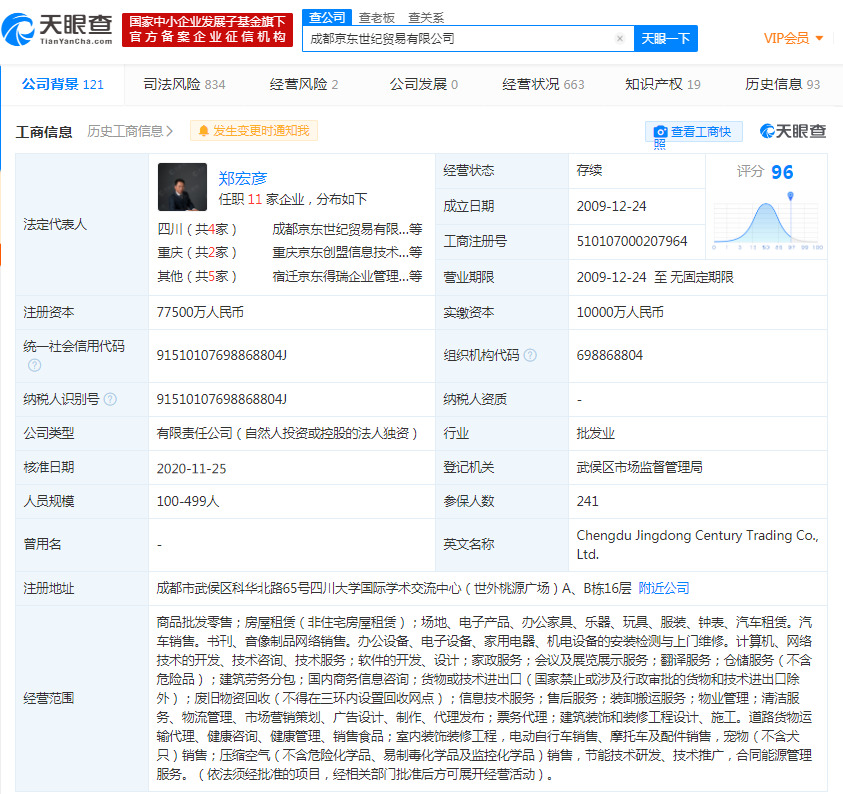Click the score distribution chart marker
The image size is (843, 794).
(790, 196)
